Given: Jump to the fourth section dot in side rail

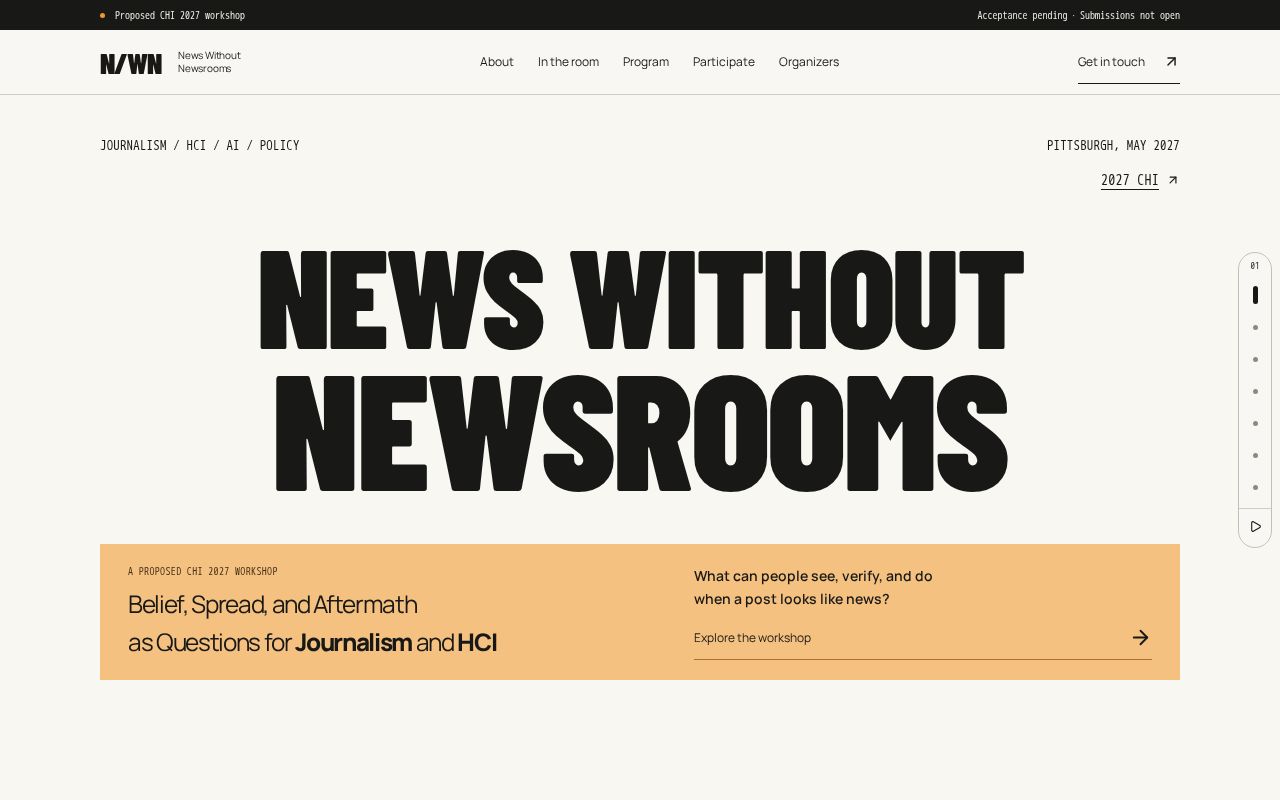Looking at the screenshot, I should [x=1255, y=391].
